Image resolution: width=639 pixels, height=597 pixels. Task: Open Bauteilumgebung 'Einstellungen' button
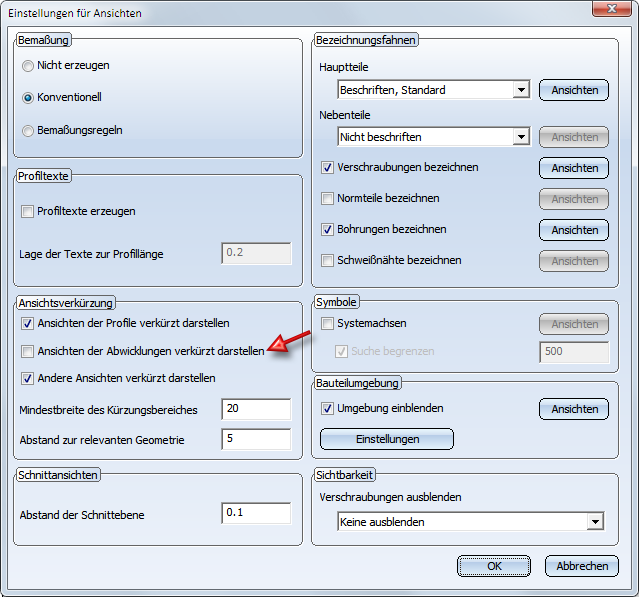pos(387,439)
